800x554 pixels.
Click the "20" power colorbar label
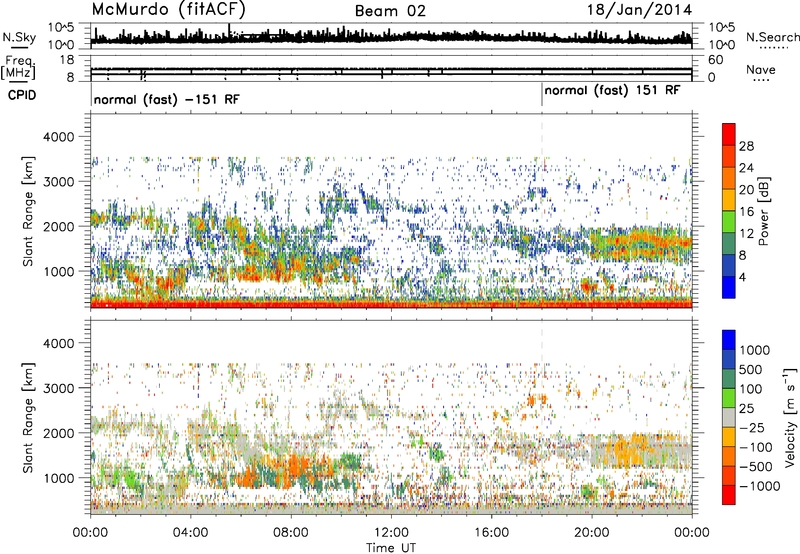click(x=746, y=190)
